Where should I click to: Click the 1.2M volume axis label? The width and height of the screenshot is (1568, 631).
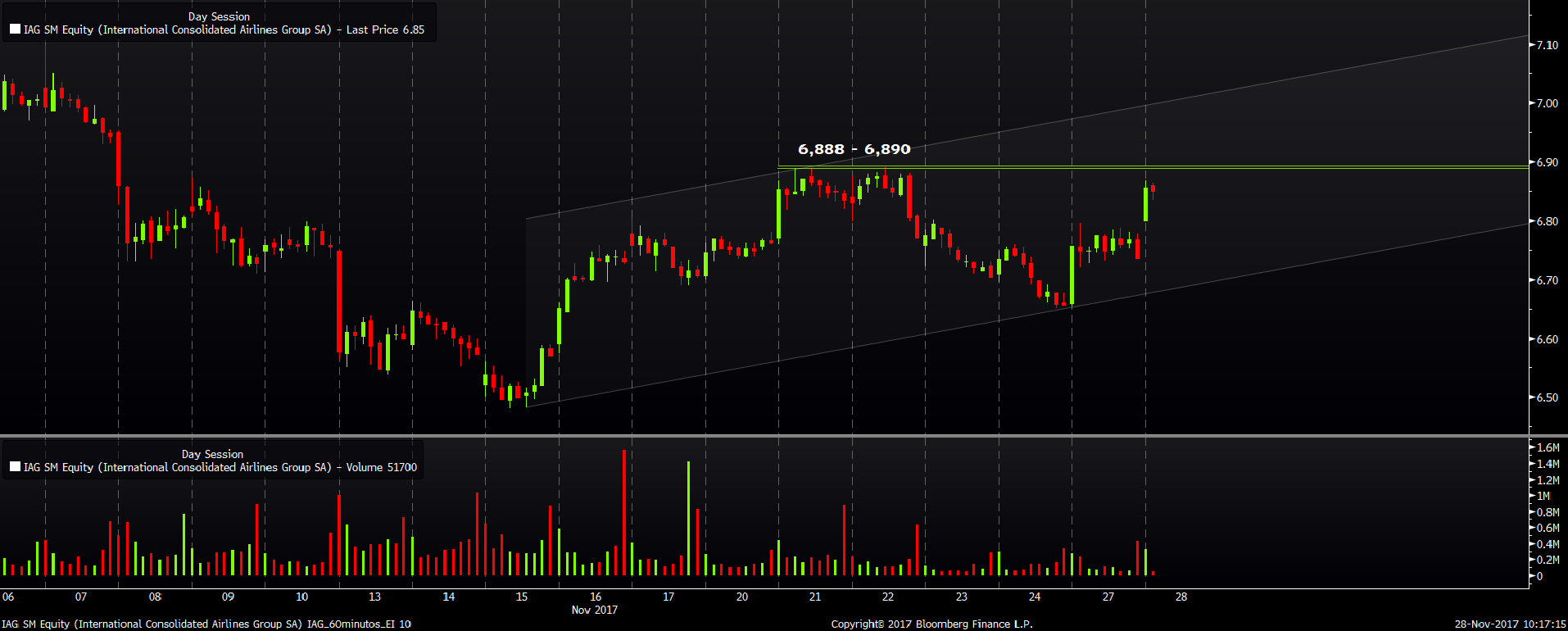(x=1548, y=480)
